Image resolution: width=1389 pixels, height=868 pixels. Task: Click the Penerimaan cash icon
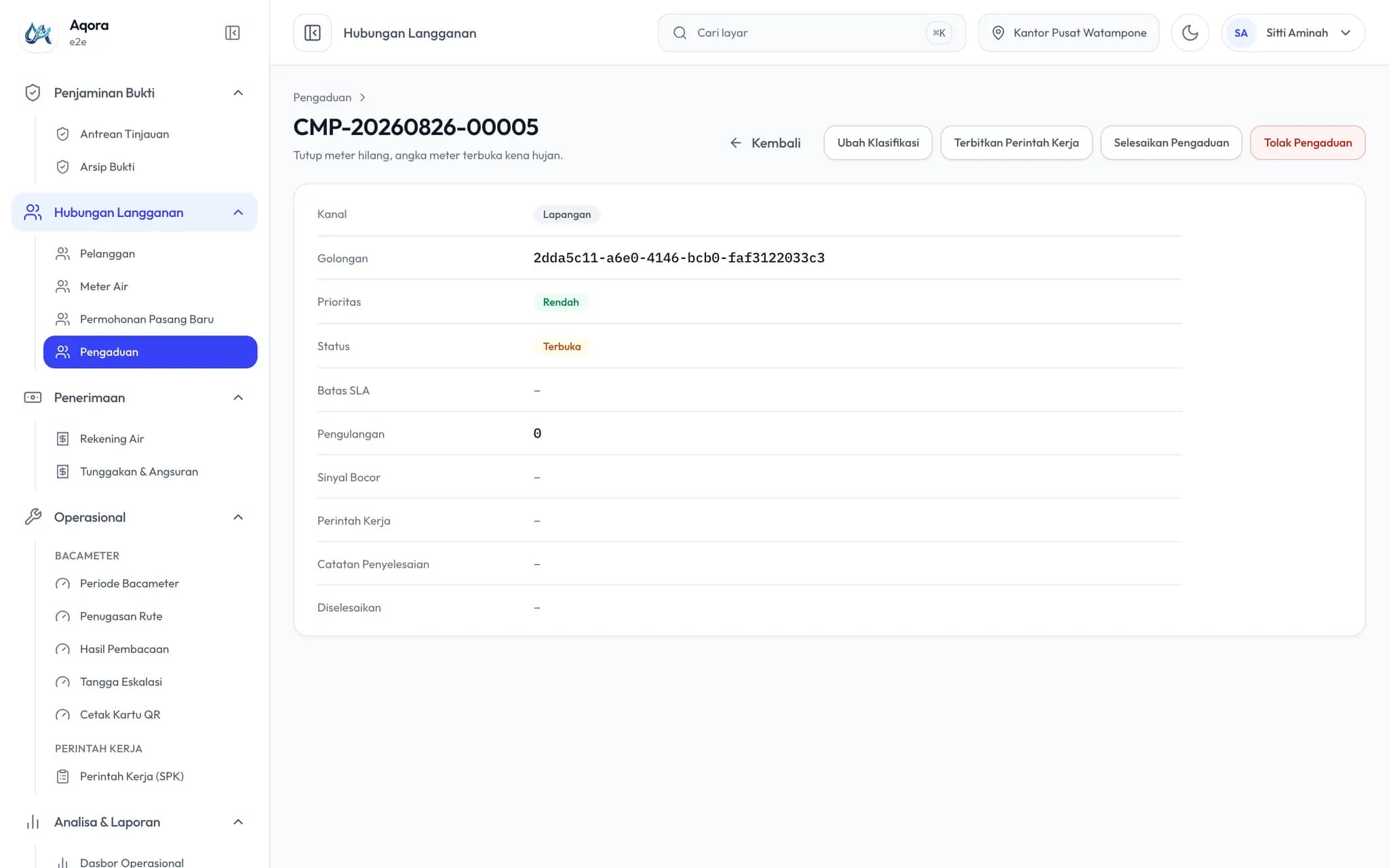point(33,397)
